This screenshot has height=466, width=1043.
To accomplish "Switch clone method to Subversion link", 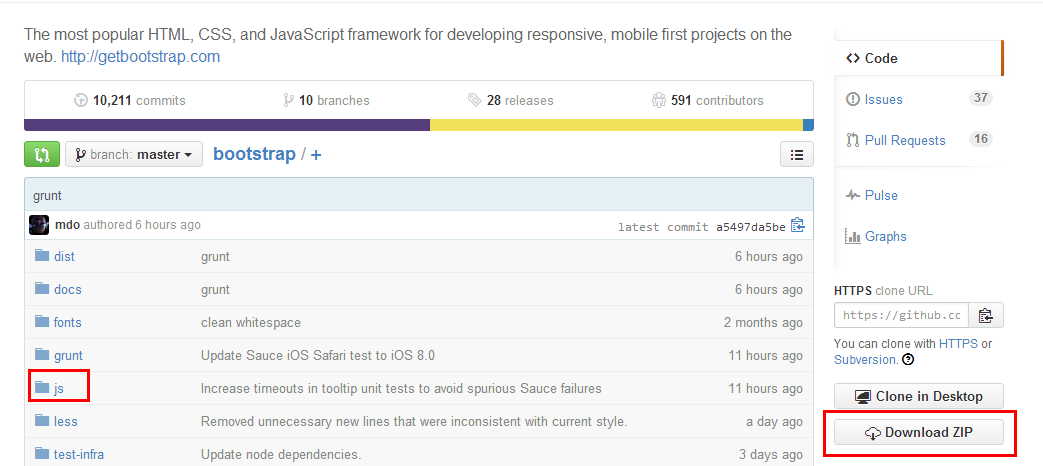I will pos(865,360).
